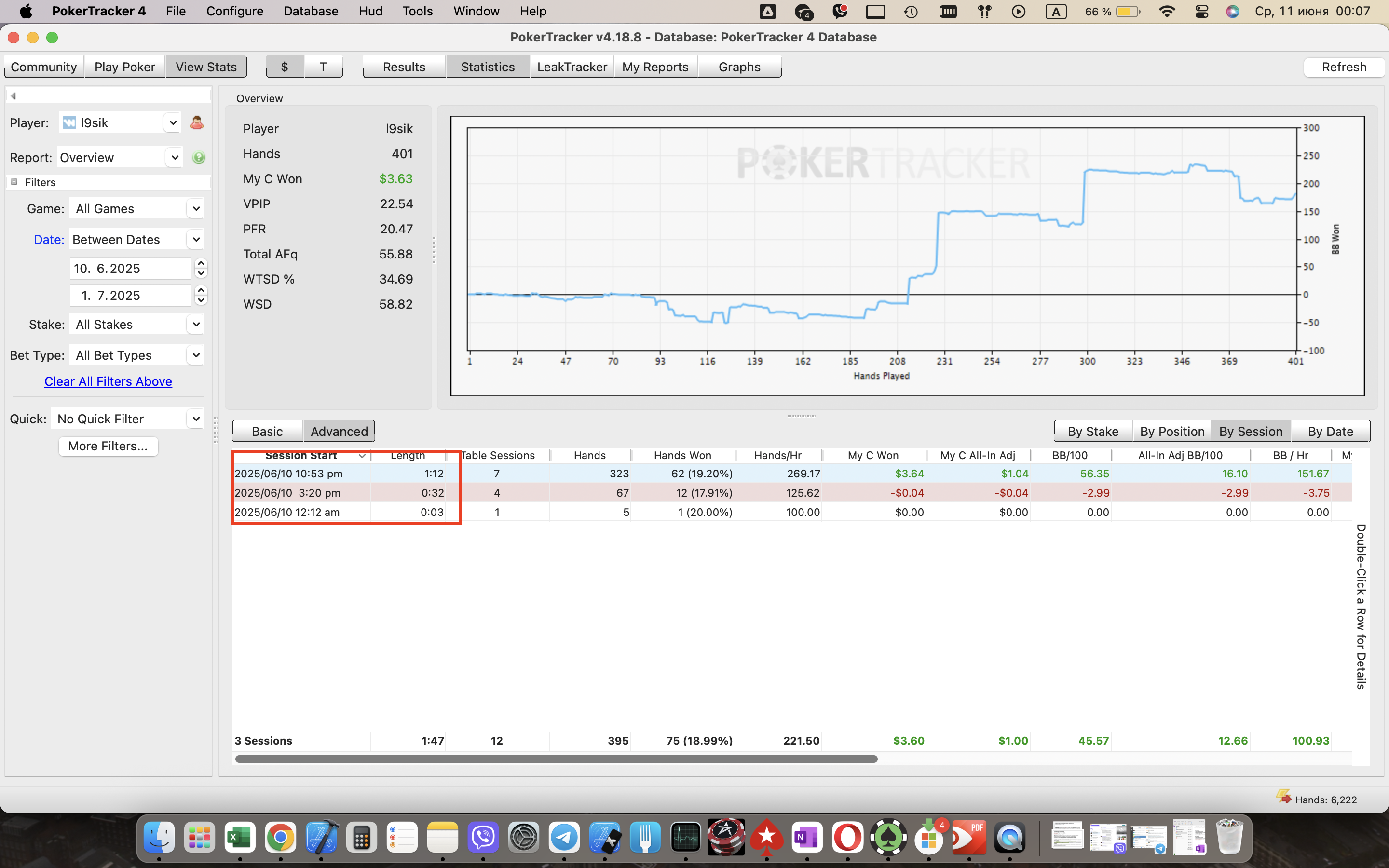Open System Settings from the dock
The width and height of the screenshot is (1389, 868).
(524, 838)
